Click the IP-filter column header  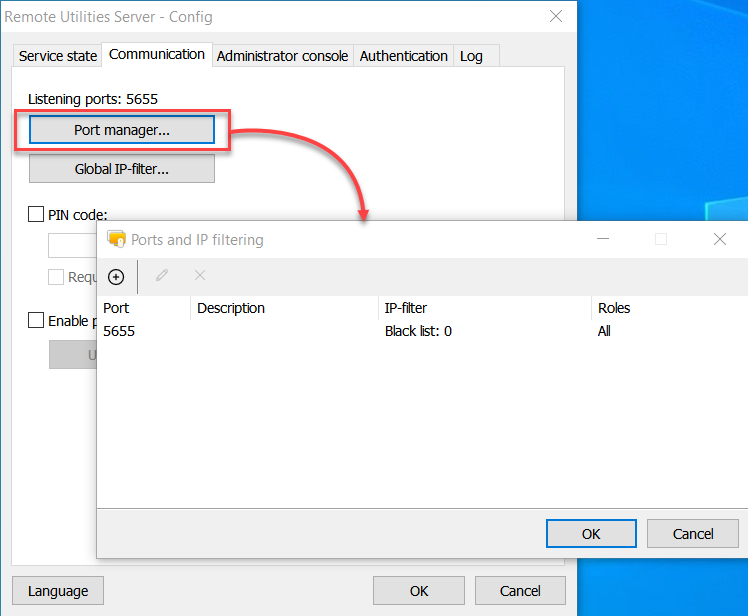click(x=485, y=308)
